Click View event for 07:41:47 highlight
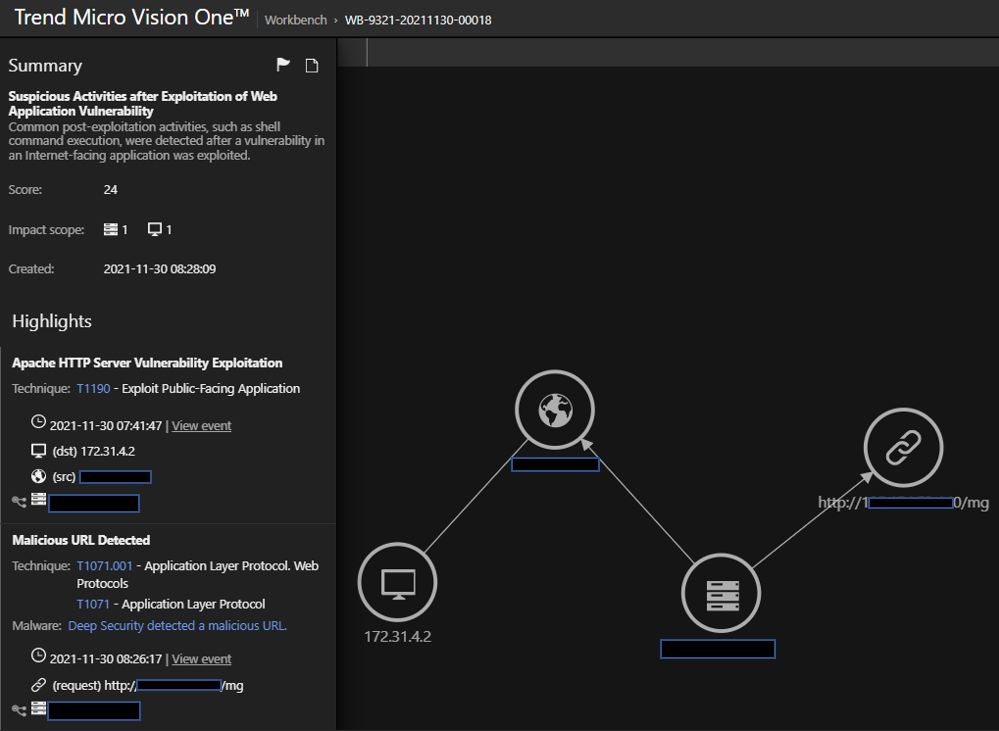Image resolution: width=999 pixels, height=731 pixels. [x=201, y=426]
